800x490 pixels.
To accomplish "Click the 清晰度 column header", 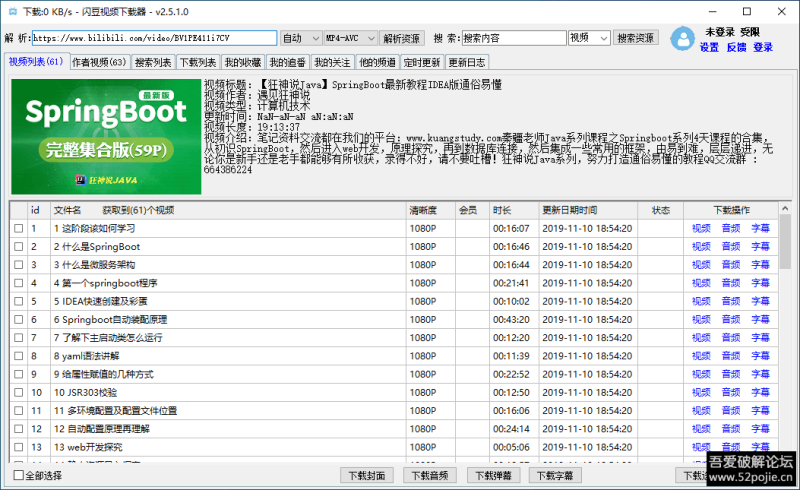I will click(431, 210).
